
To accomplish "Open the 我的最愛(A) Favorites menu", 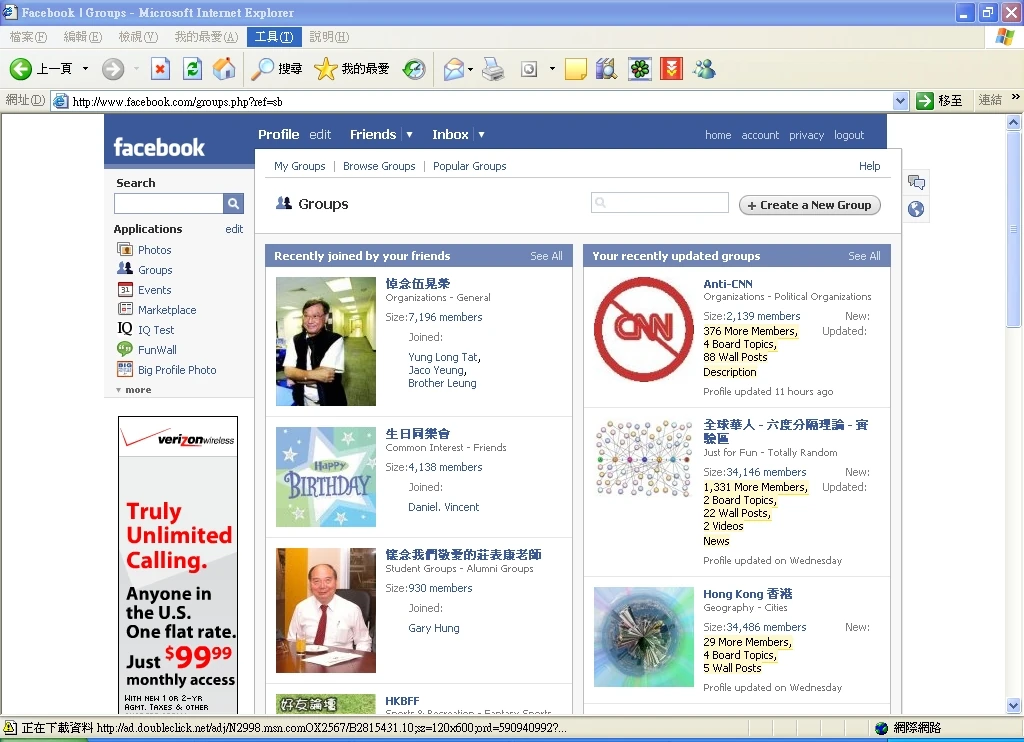I will (206, 37).
